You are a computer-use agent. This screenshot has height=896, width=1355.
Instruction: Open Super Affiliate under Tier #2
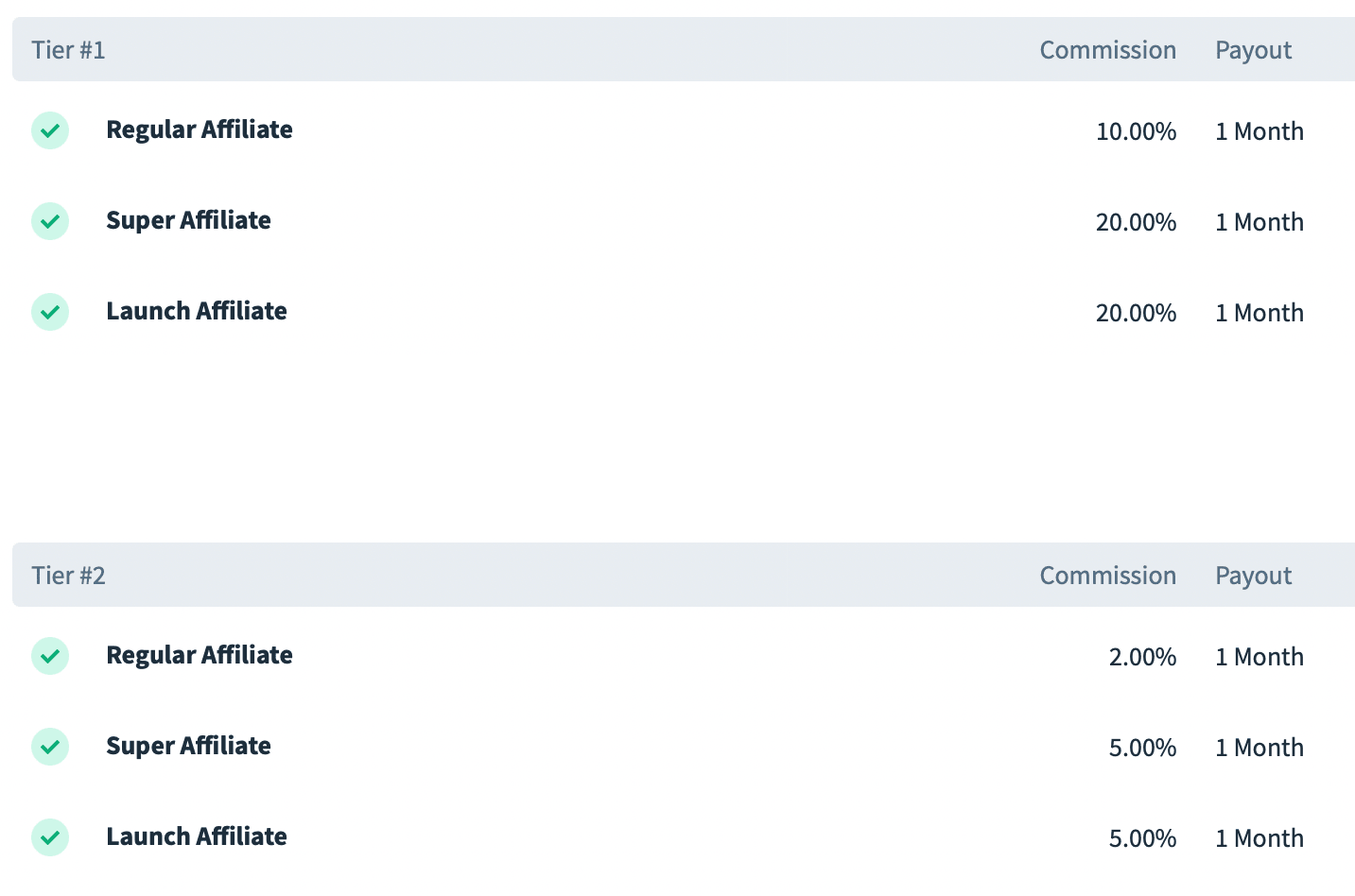(188, 746)
